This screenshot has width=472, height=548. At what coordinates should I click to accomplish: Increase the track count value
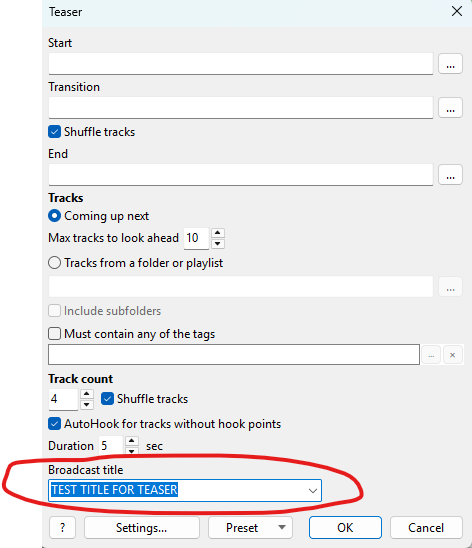(x=87, y=394)
